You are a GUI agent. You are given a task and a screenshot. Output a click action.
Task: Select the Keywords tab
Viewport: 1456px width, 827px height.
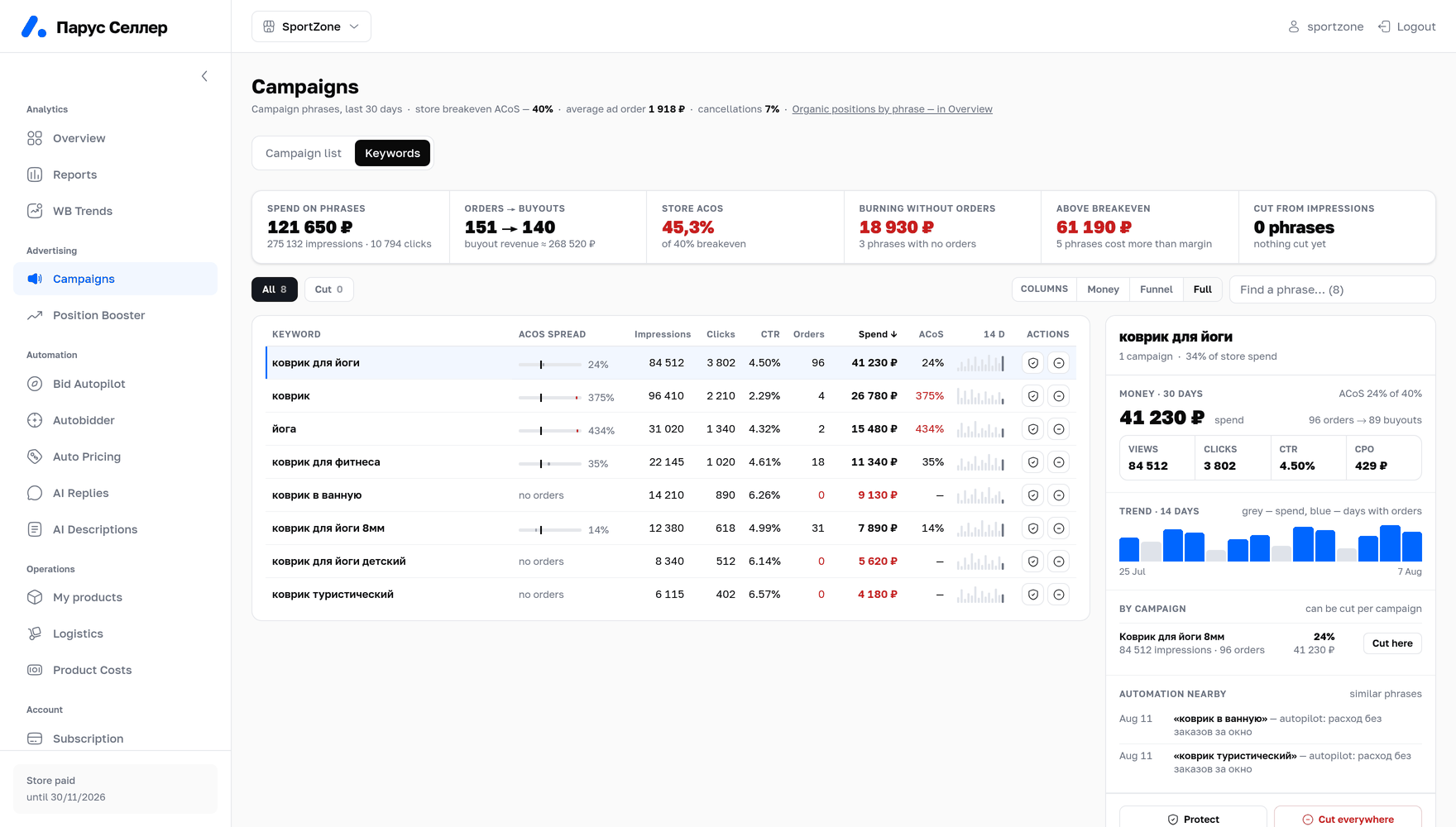click(392, 153)
